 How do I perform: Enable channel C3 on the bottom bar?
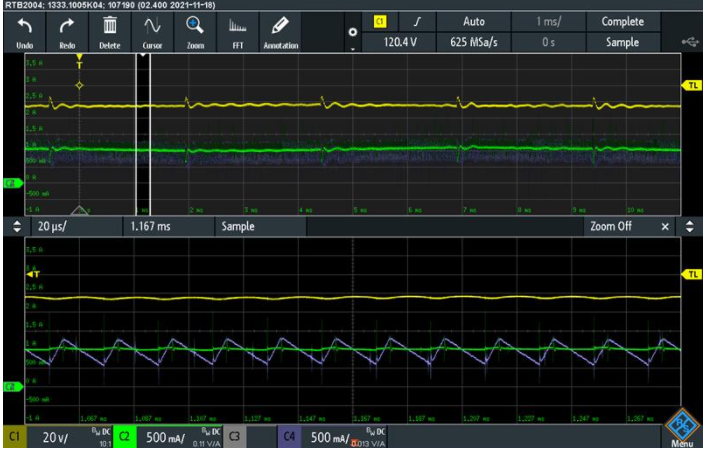(x=234, y=437)
